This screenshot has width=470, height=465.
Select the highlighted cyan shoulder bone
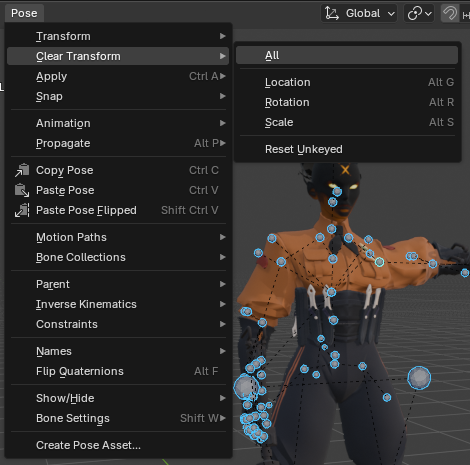pyautogui.click(x=379, y=262)
